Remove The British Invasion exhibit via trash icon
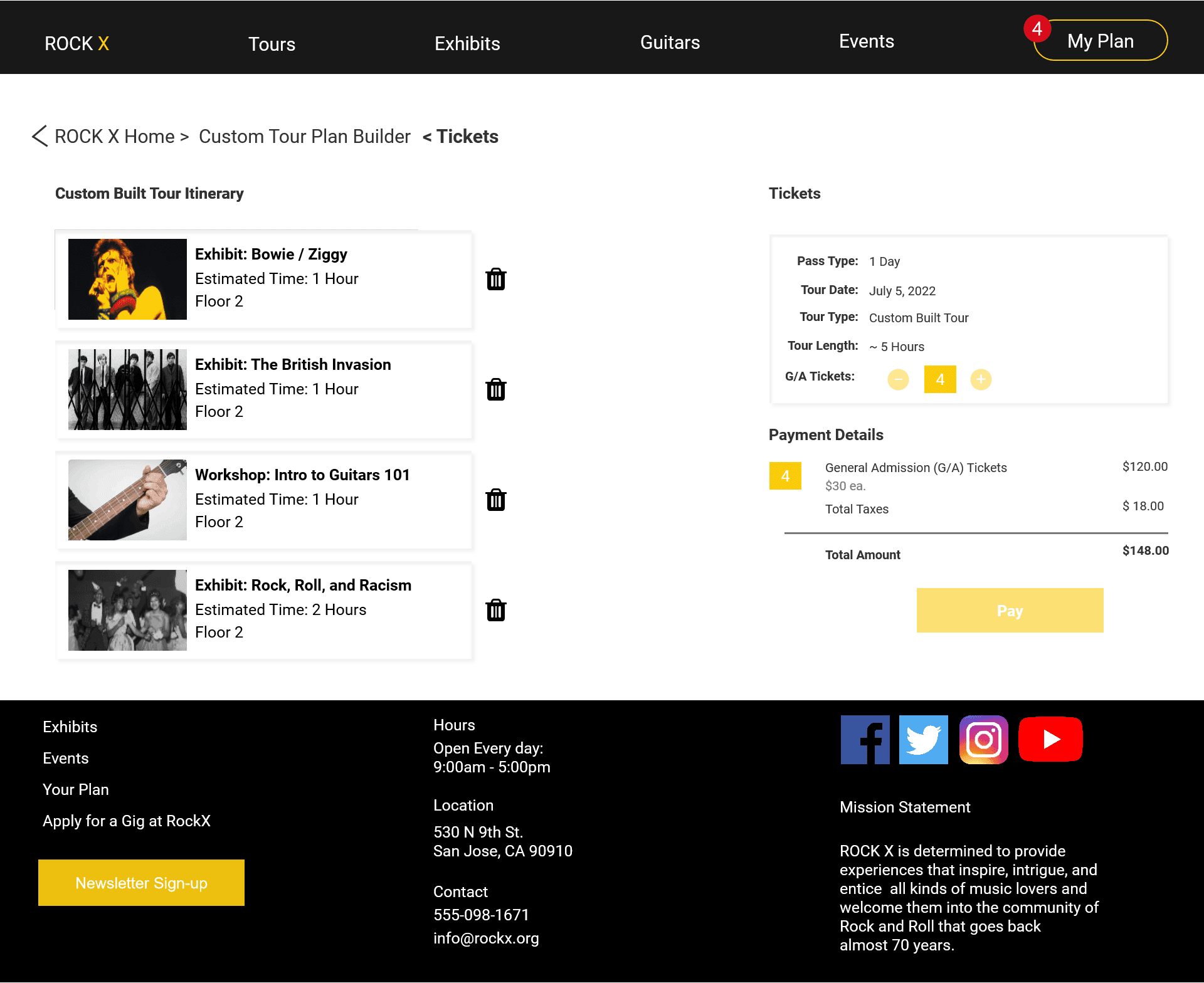This screenshot has width=1204, height=983. (495, 389)
